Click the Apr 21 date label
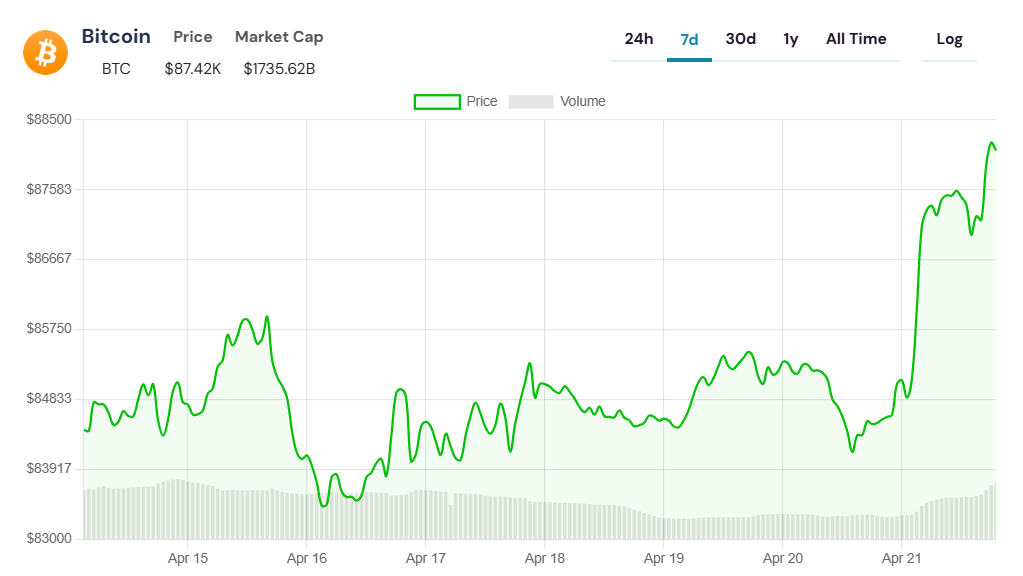The height and width of the screenshot is (576, 1023). point(902,558)
